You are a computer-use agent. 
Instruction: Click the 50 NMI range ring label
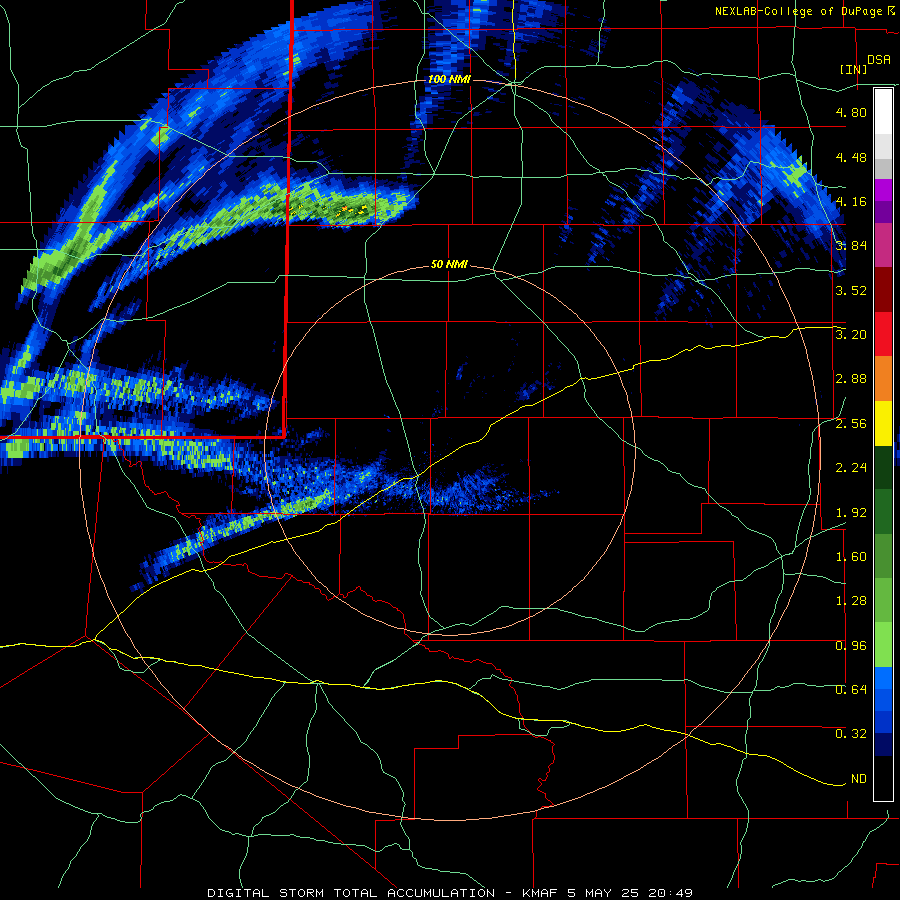(449, 265)
